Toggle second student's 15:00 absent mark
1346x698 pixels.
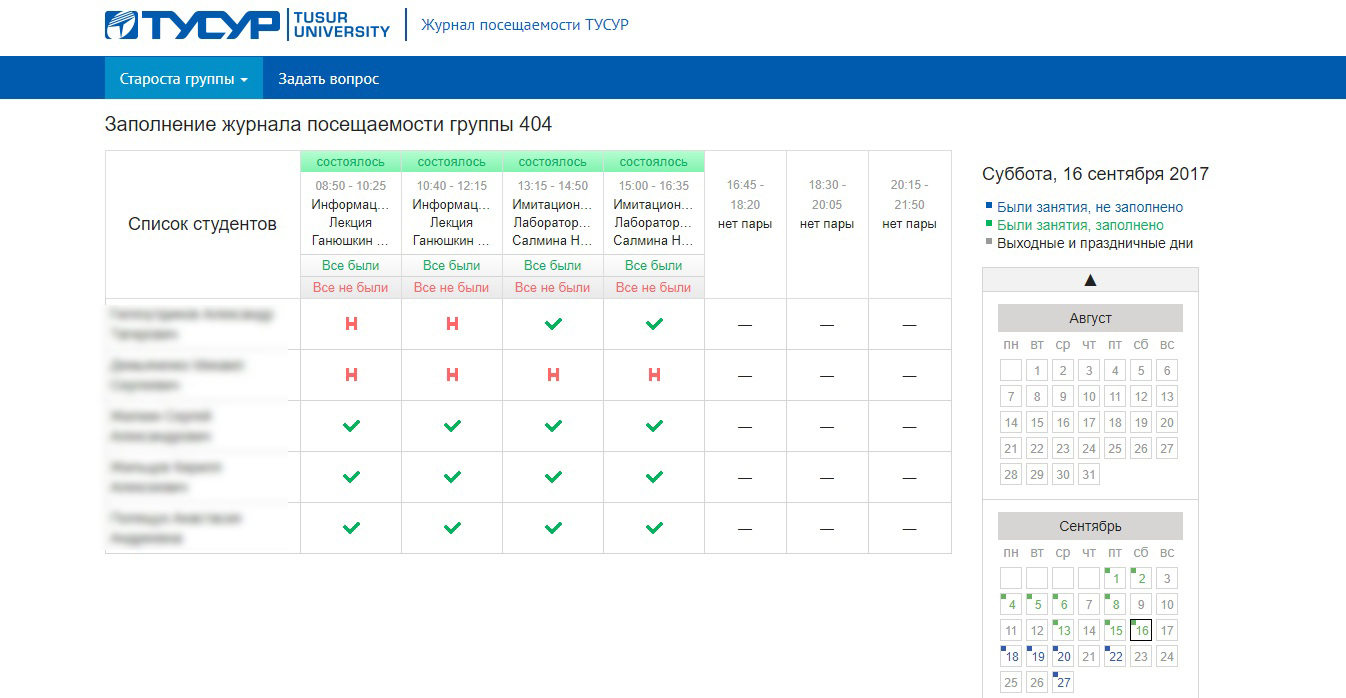tap(654, 375)
